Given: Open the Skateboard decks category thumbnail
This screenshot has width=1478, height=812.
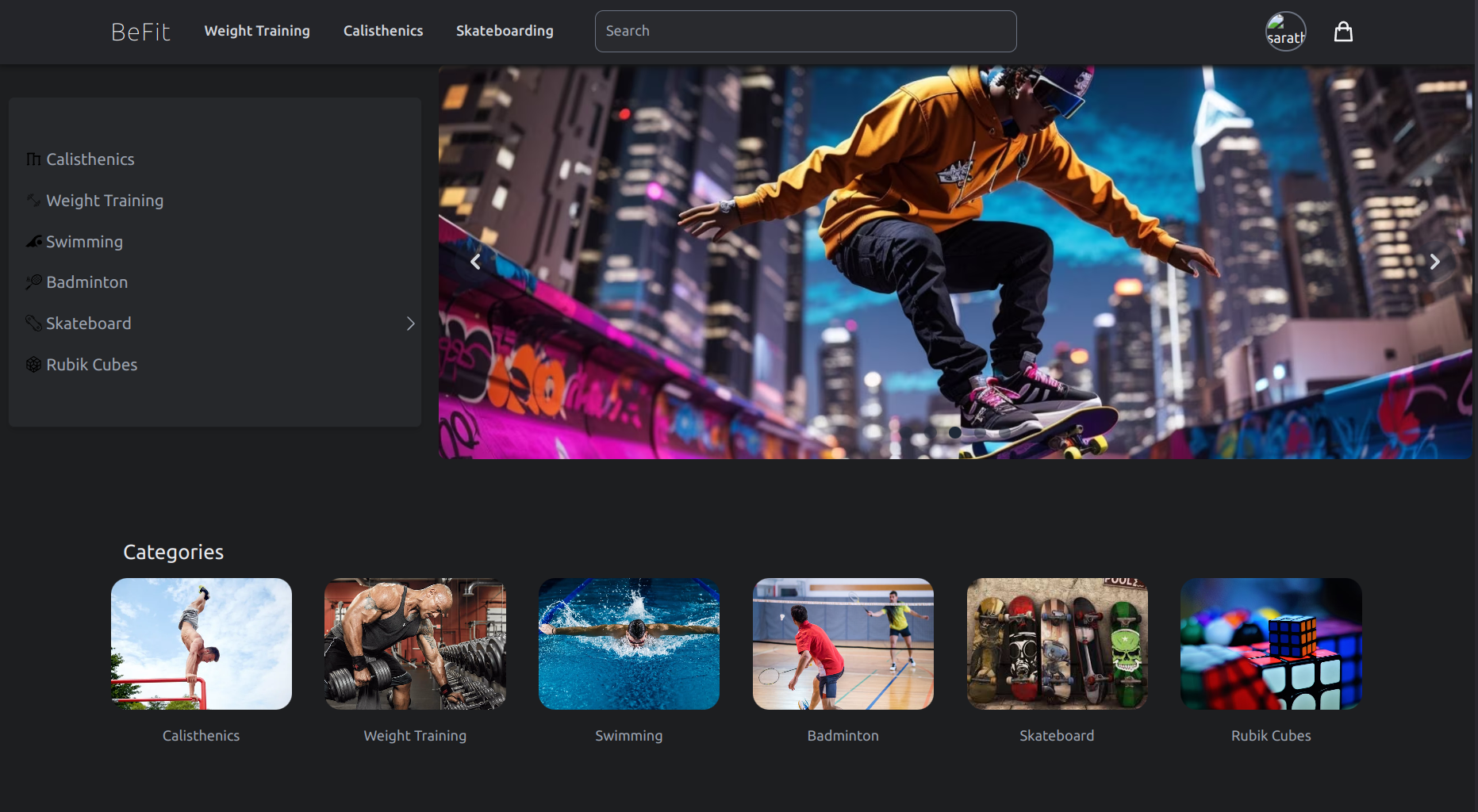Looking at the screenshot, I should (1057, 644).
